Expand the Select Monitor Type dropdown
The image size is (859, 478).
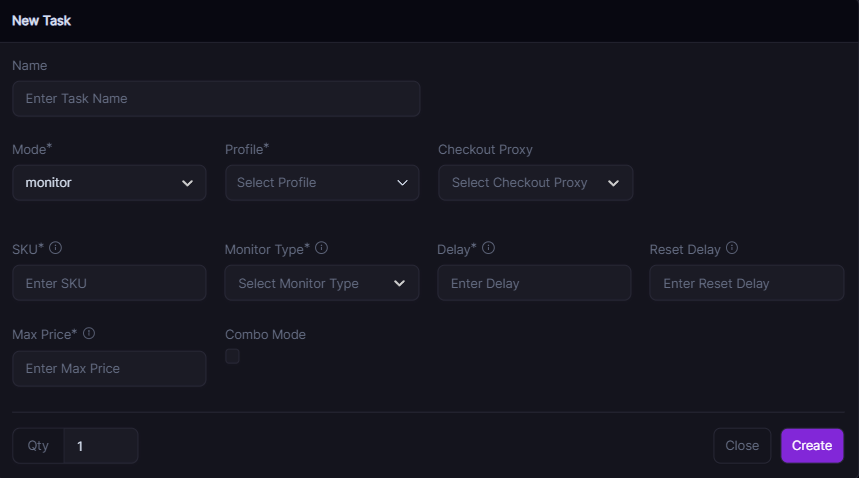tap(322, 283)
